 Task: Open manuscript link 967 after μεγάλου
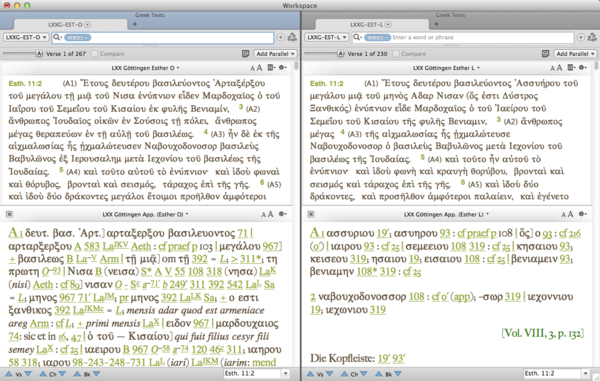(x=271, y=246)
